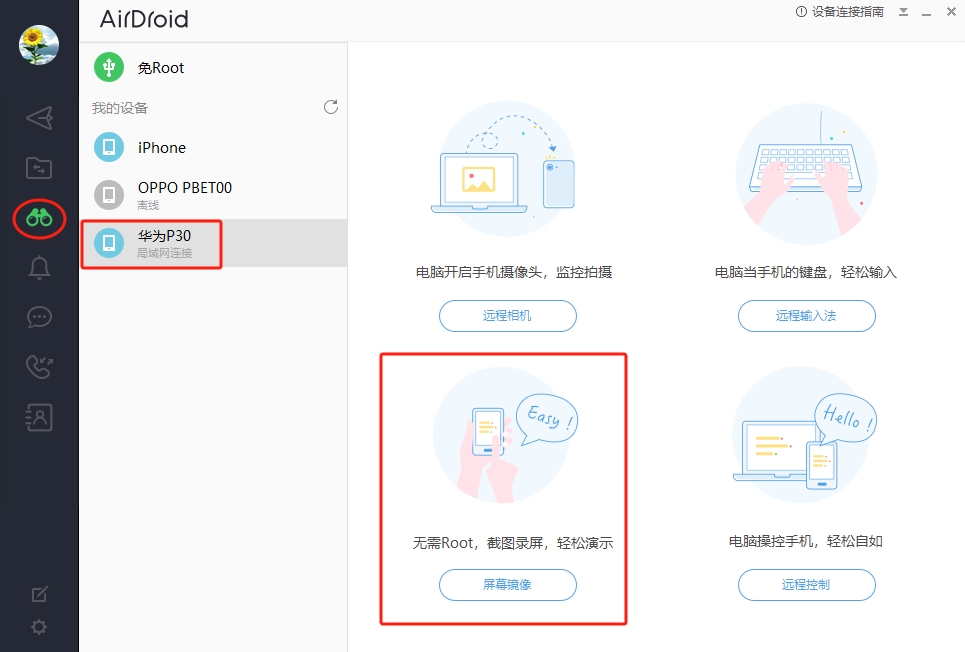965x652 pixels.
Task: Click the edit feedback pencil icon
Action: pos(39,594)
